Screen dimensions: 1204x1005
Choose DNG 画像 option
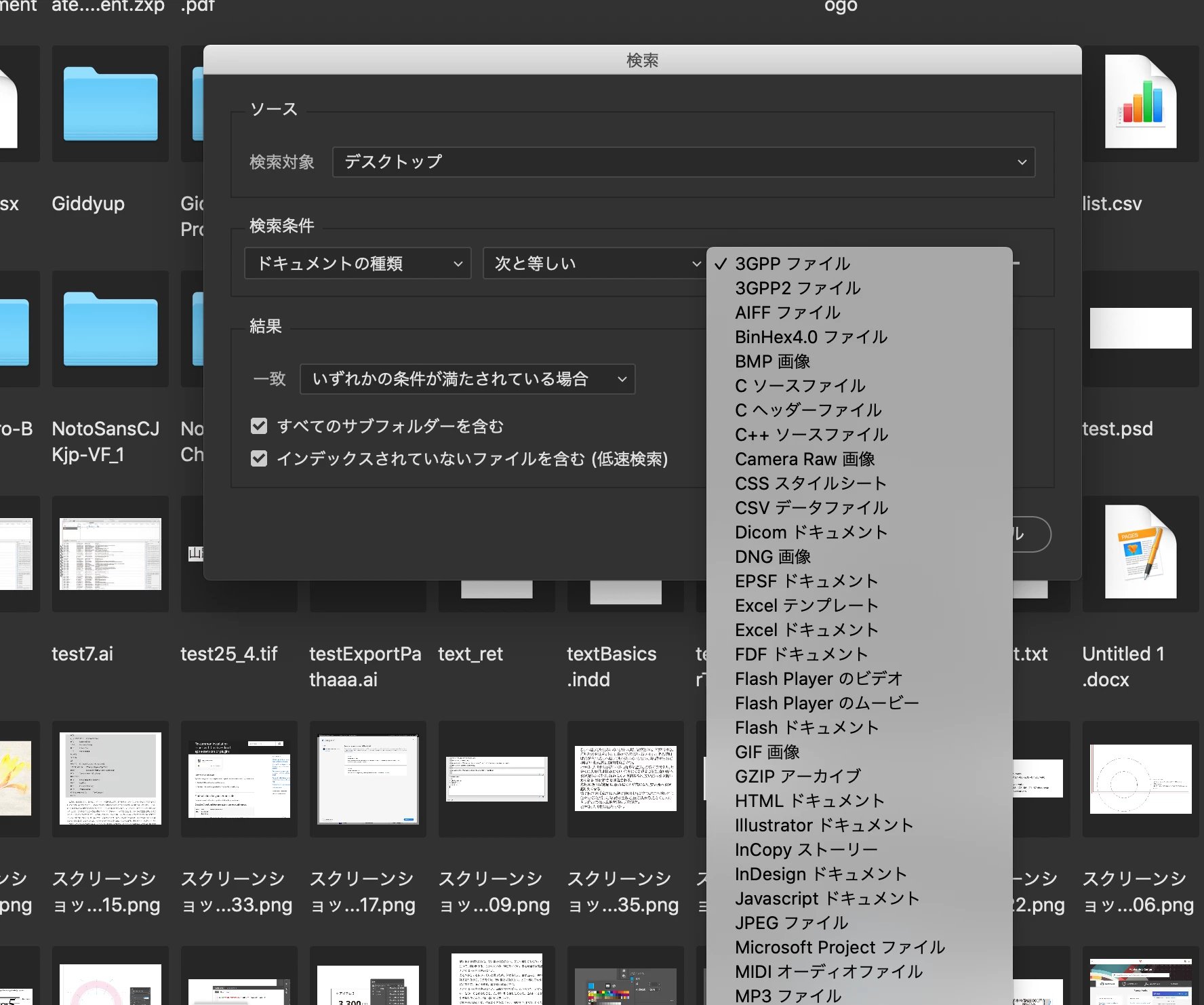pyautogui.click(x=860, y=556)
